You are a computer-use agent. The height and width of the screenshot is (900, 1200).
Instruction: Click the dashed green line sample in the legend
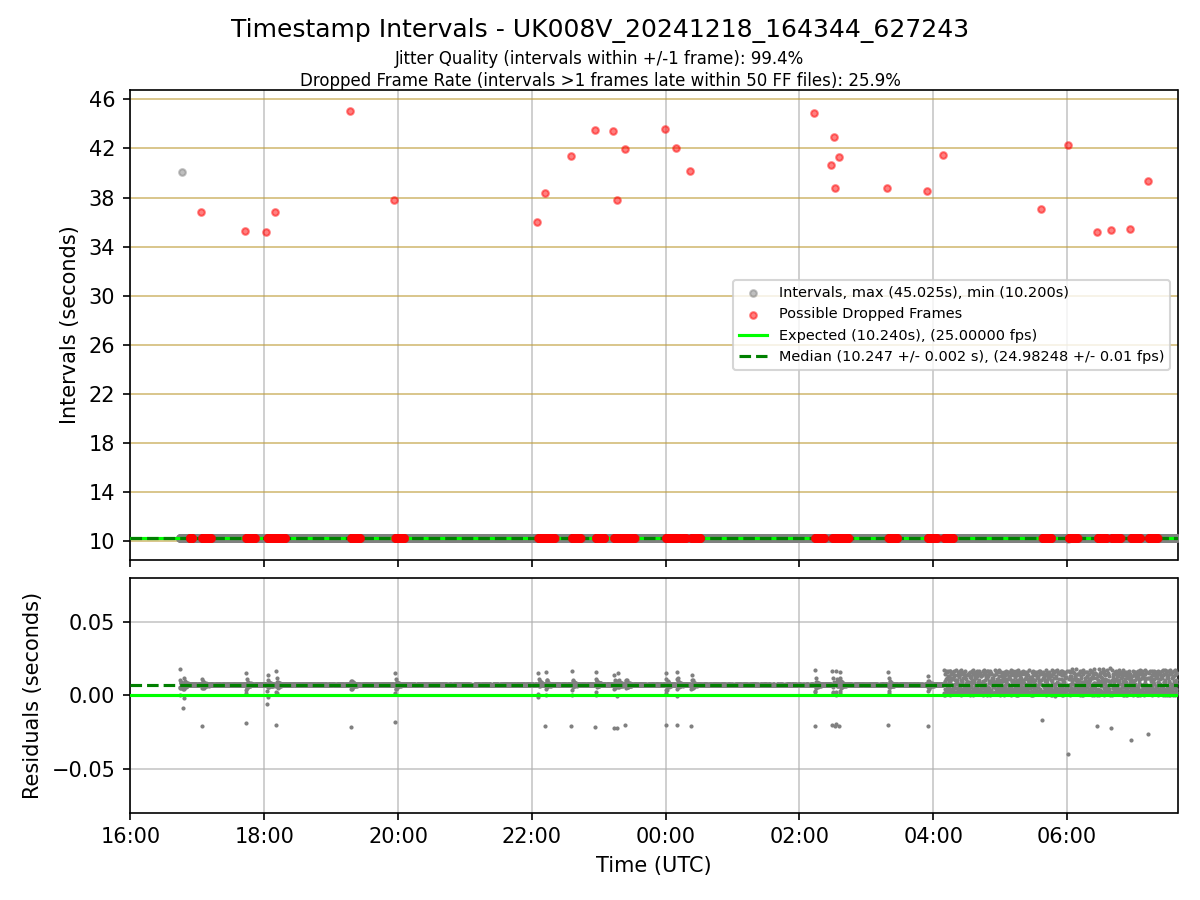coord(753,356)
